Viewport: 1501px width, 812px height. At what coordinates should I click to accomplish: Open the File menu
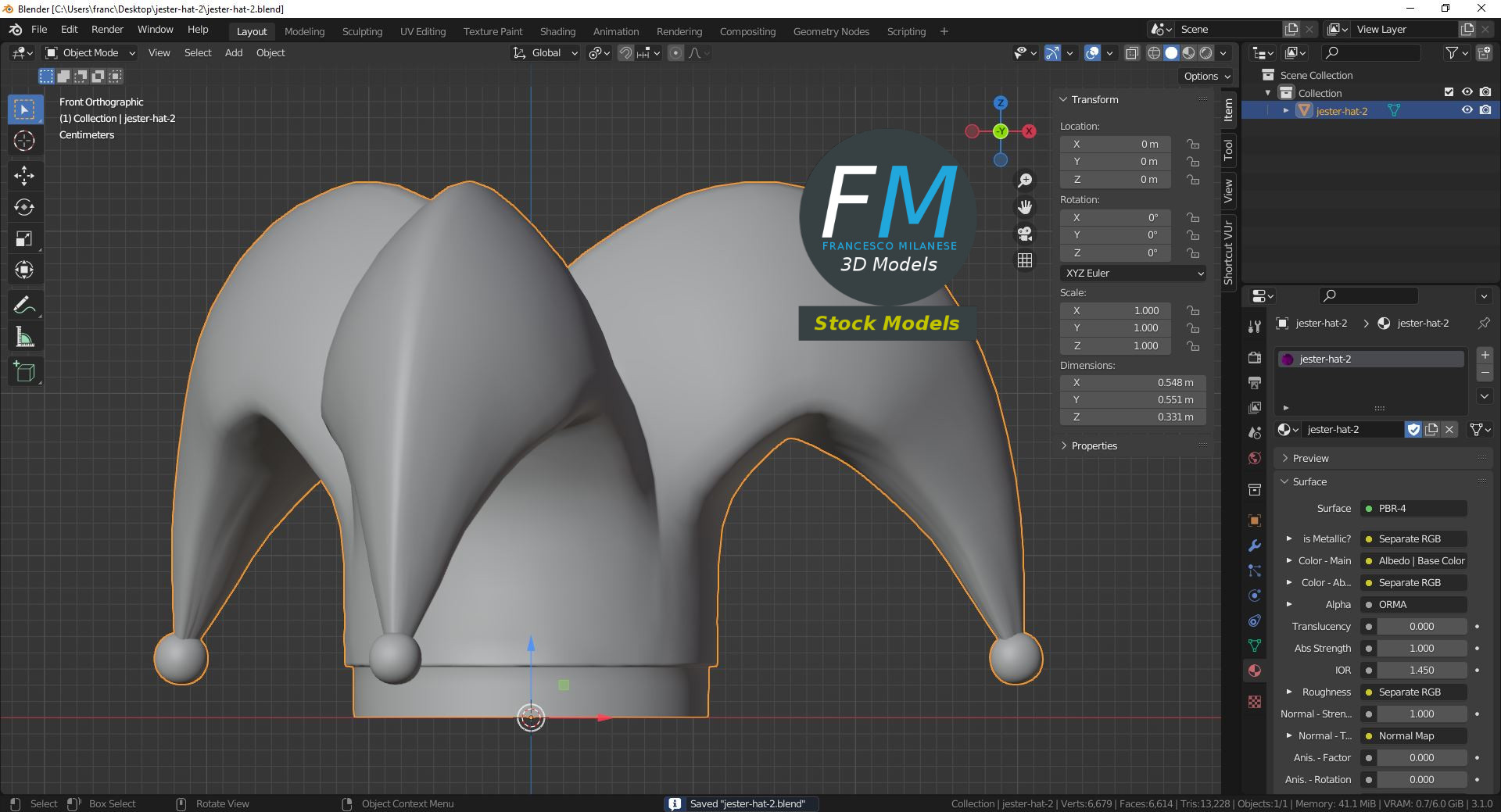coord(39,30)
